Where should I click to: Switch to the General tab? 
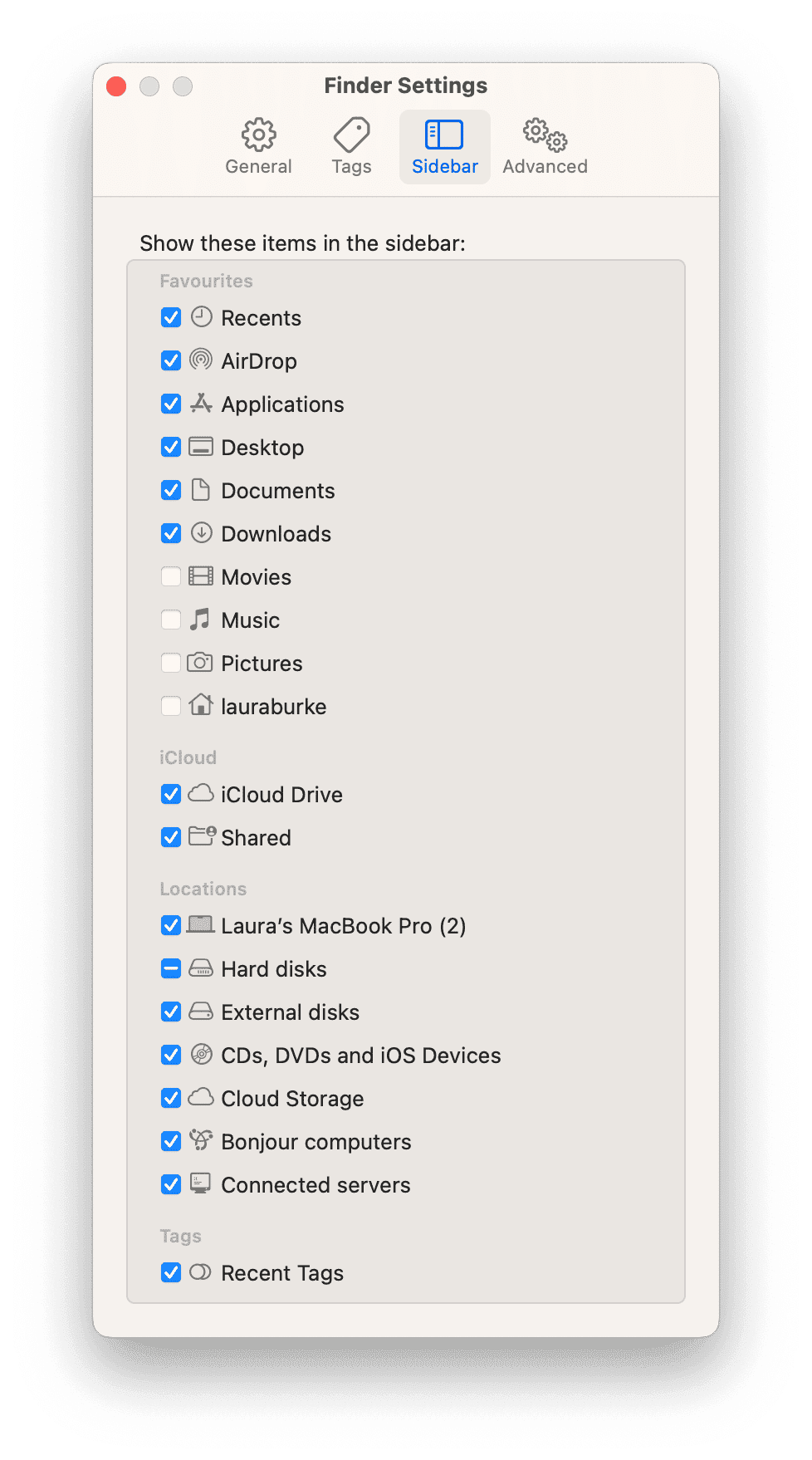[x=258, y=145]
